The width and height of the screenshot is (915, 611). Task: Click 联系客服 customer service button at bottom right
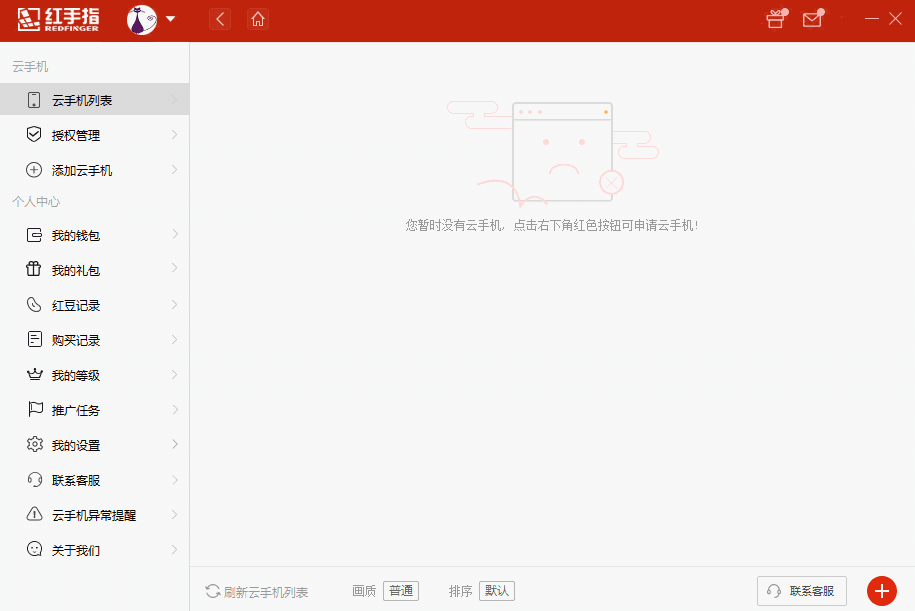tap(801, 590)
